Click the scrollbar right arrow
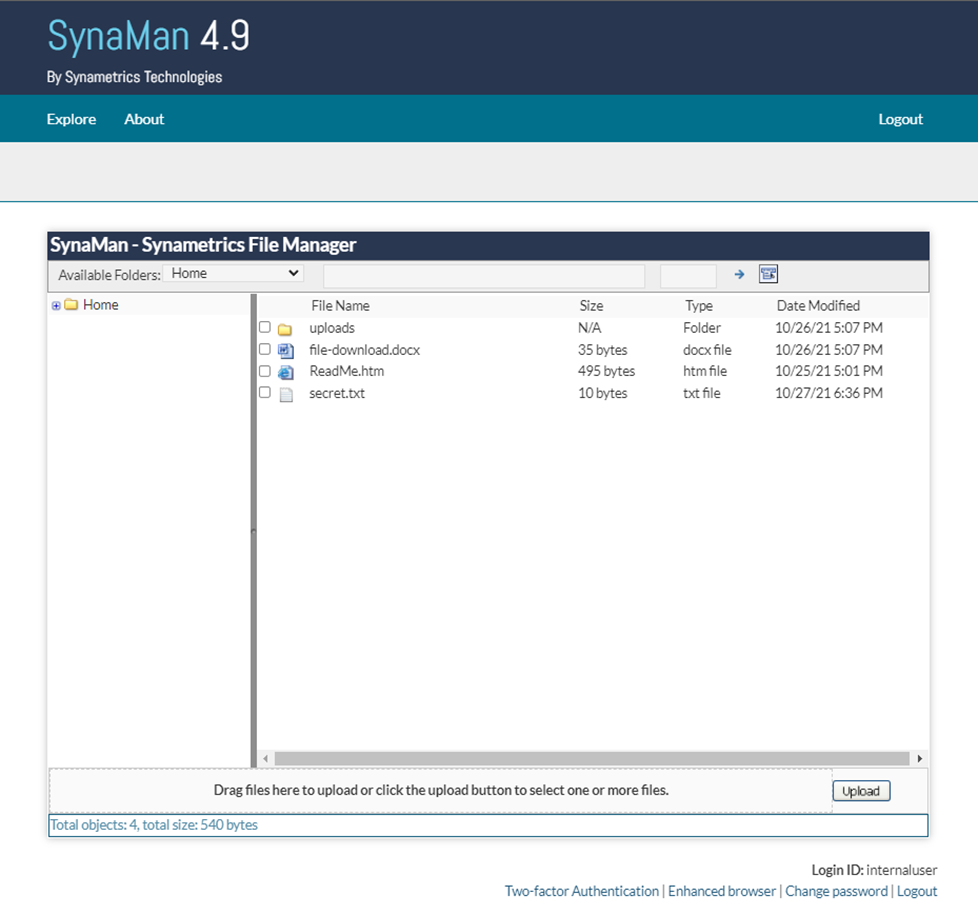 tap(919, 758)
